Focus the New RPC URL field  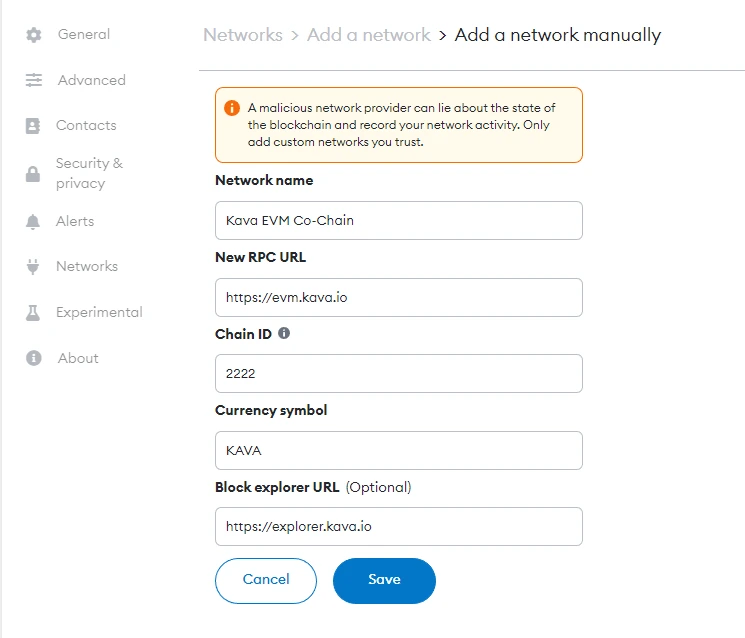point(399,297)
